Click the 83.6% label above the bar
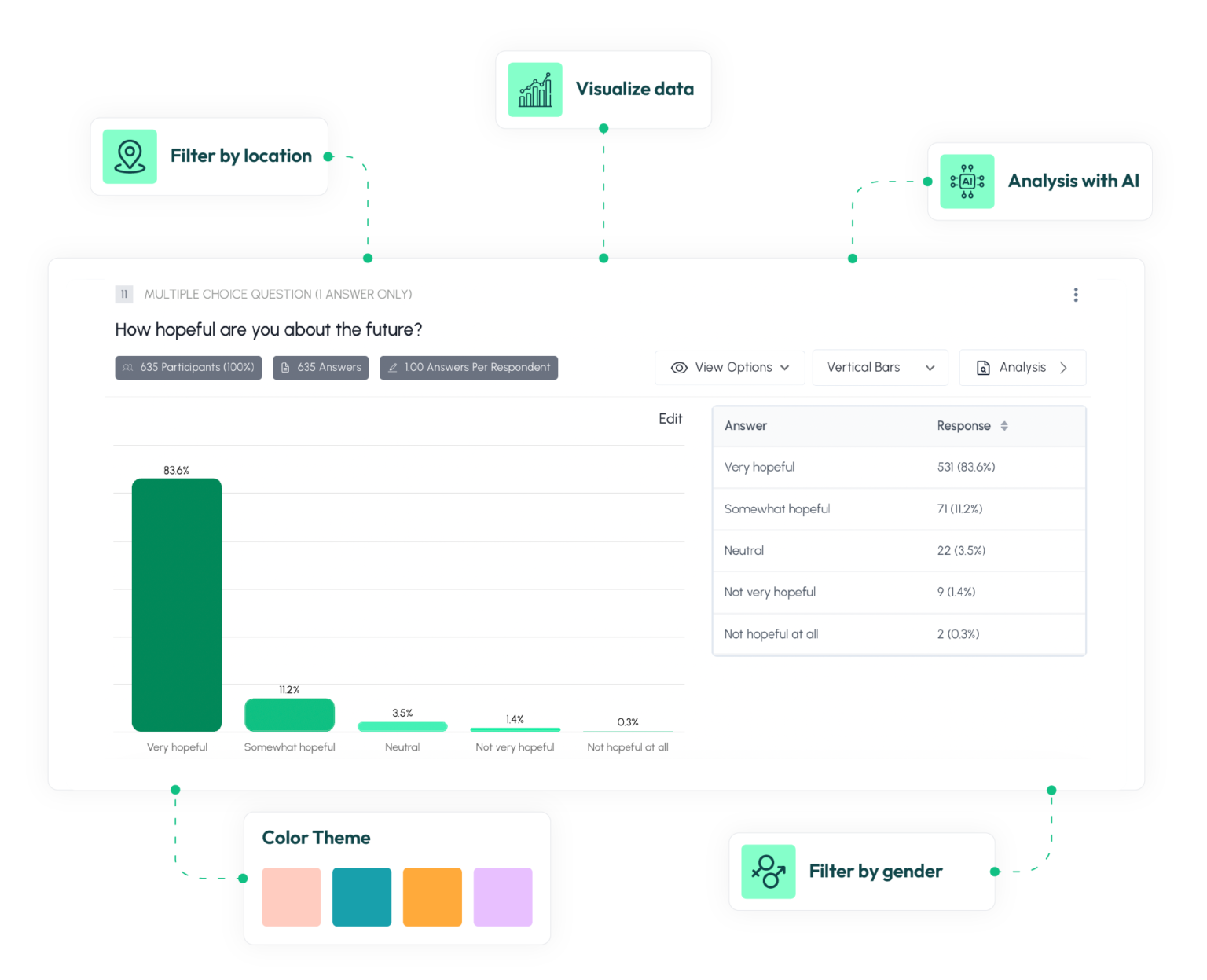This screenshot has height=980, width=1207. click(x=176, y=471)
